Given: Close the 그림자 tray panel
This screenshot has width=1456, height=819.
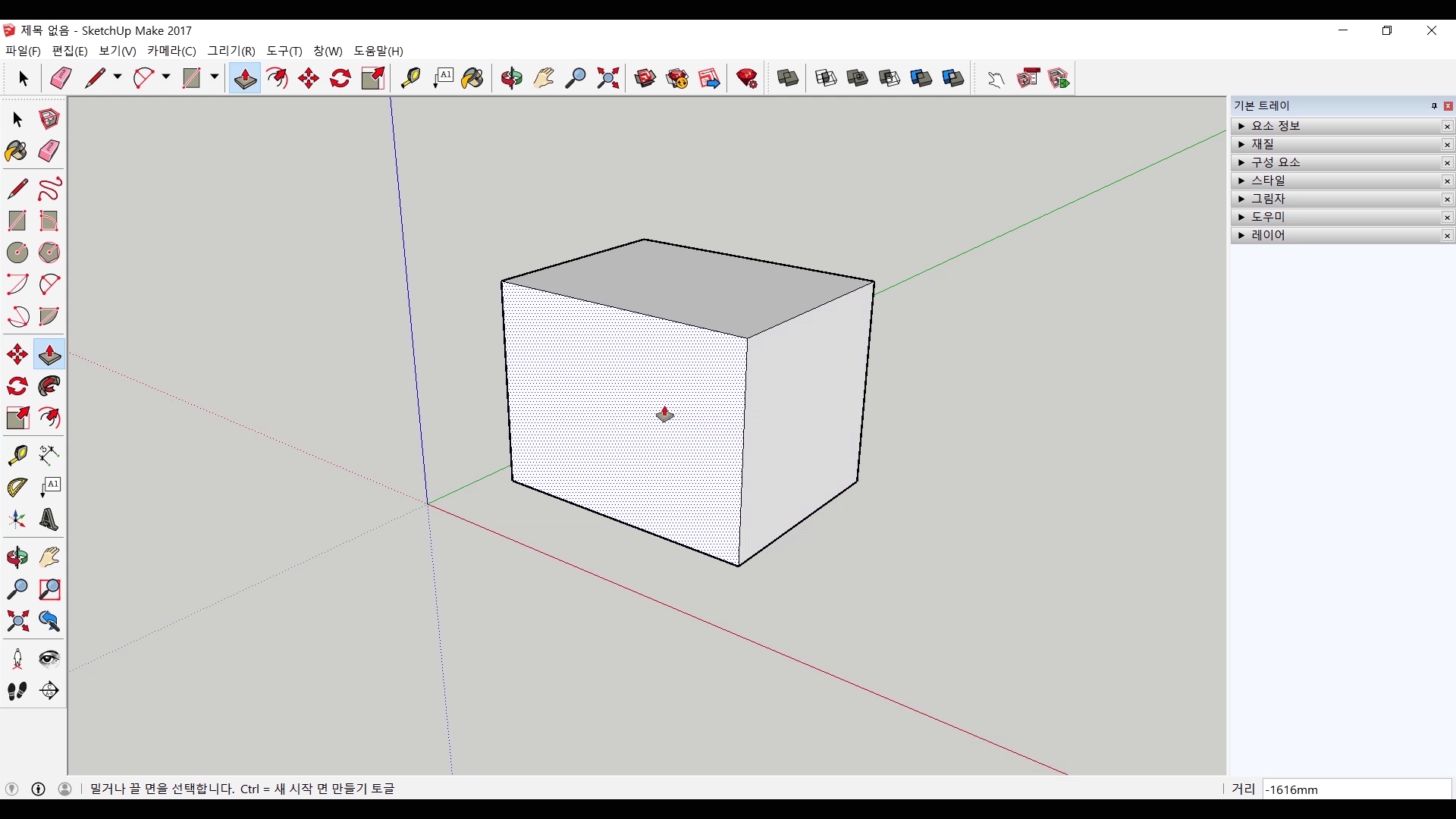Looking at the screenshot, I should click(x=1447, y=199).
